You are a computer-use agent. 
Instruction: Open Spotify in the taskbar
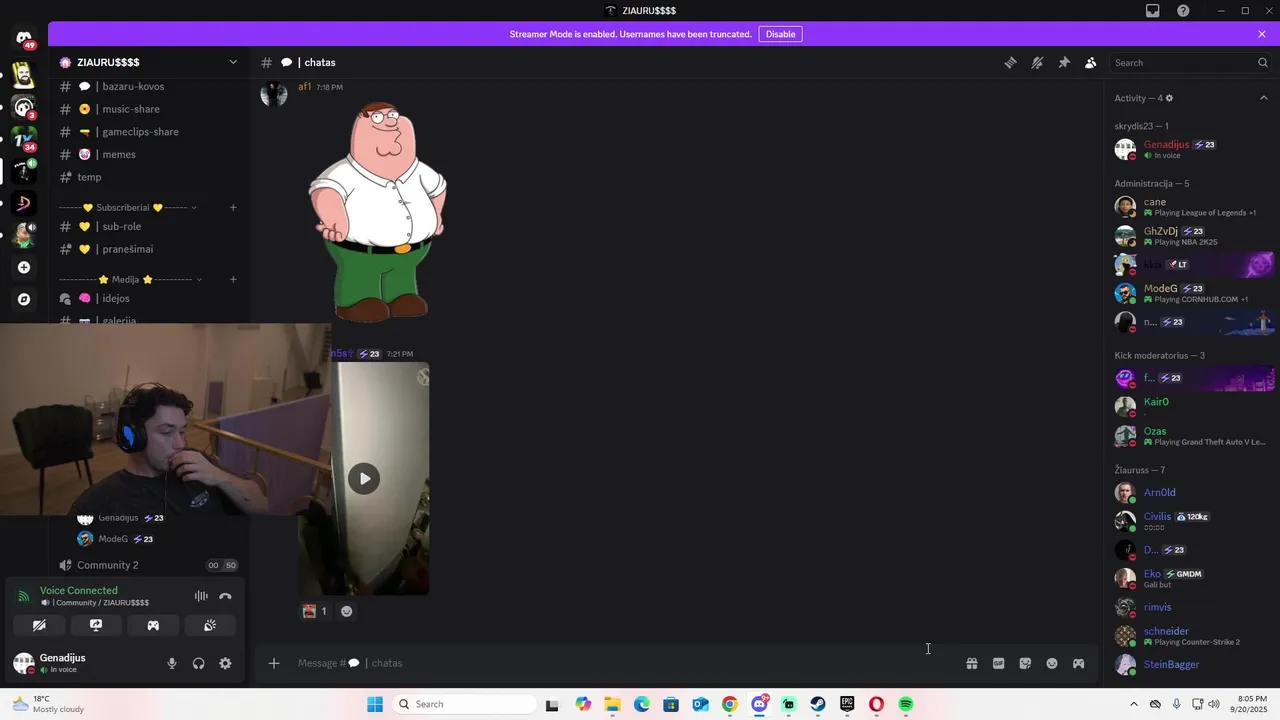point(906,704)
